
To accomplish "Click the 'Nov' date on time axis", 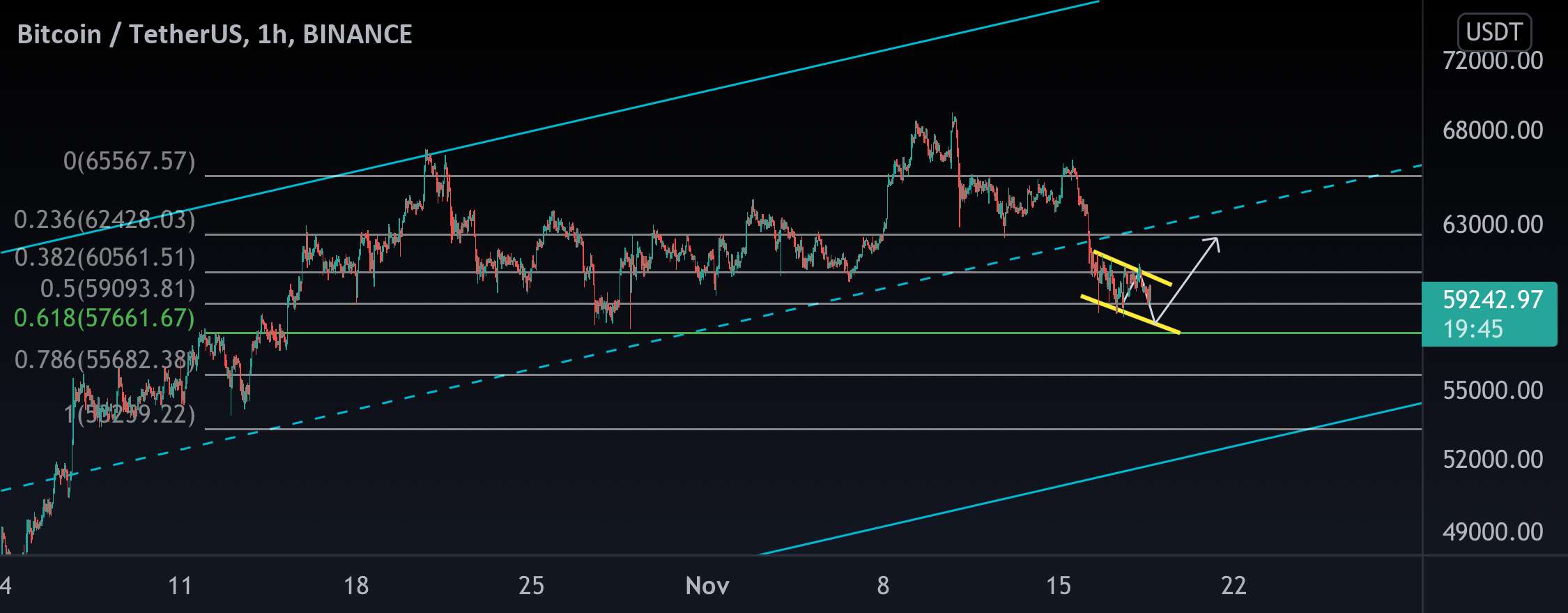I will coord(707,586).
